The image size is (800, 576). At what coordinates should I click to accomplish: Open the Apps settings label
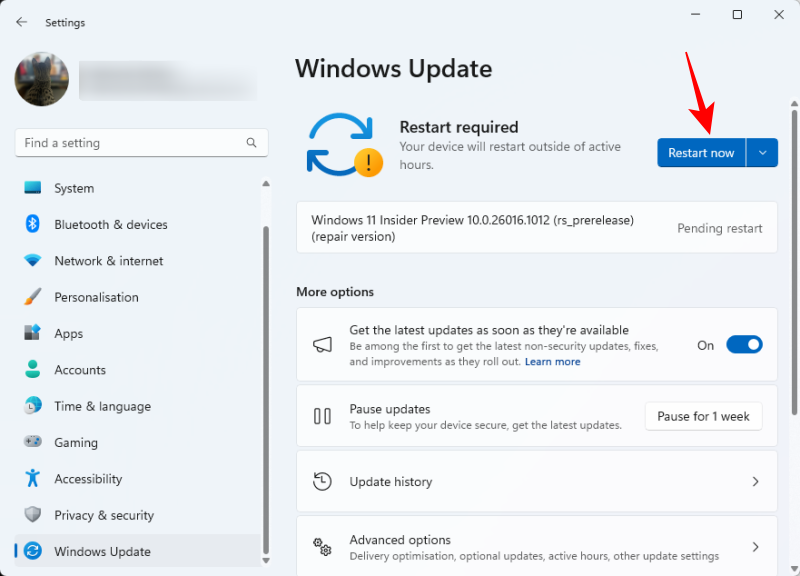click(69, 334)
